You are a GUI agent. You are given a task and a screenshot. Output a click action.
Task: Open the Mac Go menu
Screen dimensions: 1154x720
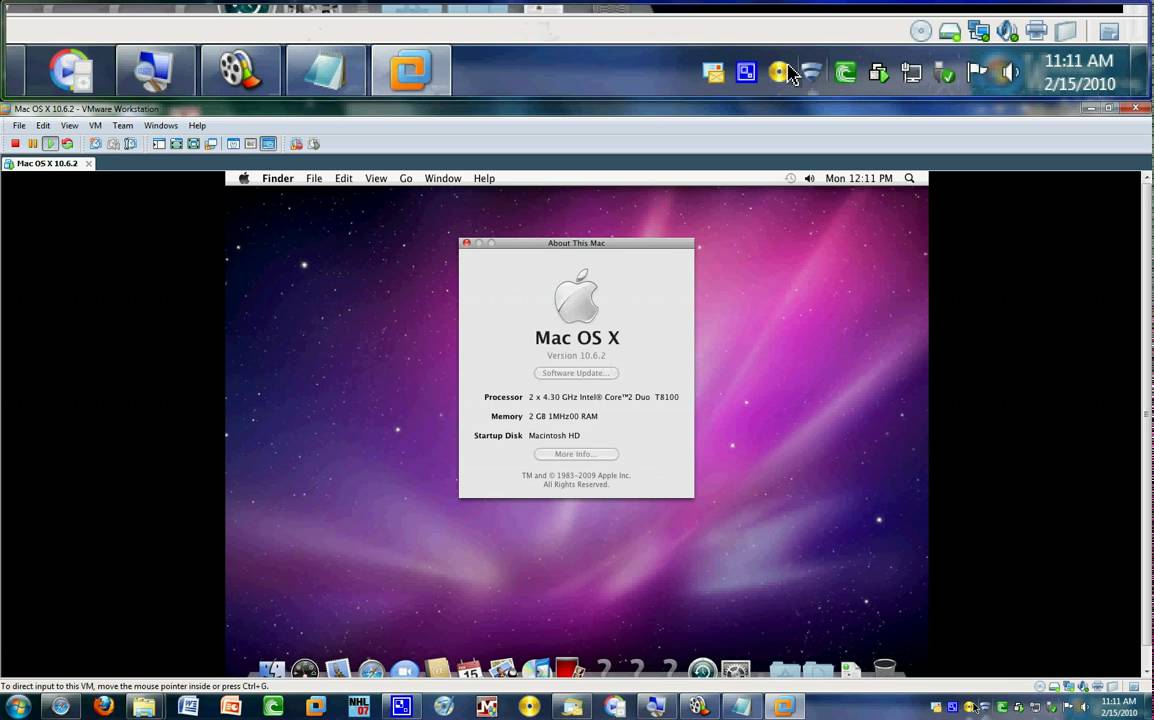tap(406, 178)
